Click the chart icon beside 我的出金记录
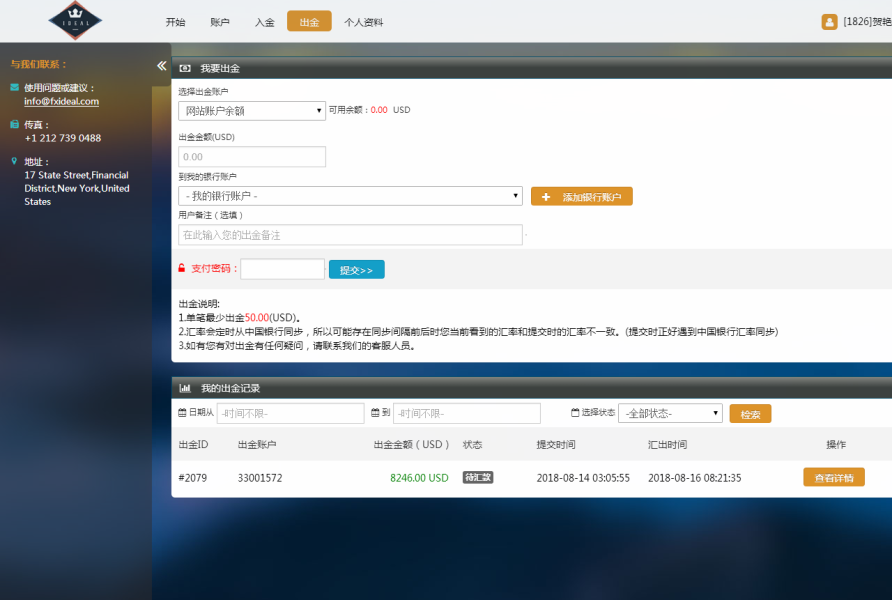The height and width of the screenshot is (600, 892). [185, 388]
